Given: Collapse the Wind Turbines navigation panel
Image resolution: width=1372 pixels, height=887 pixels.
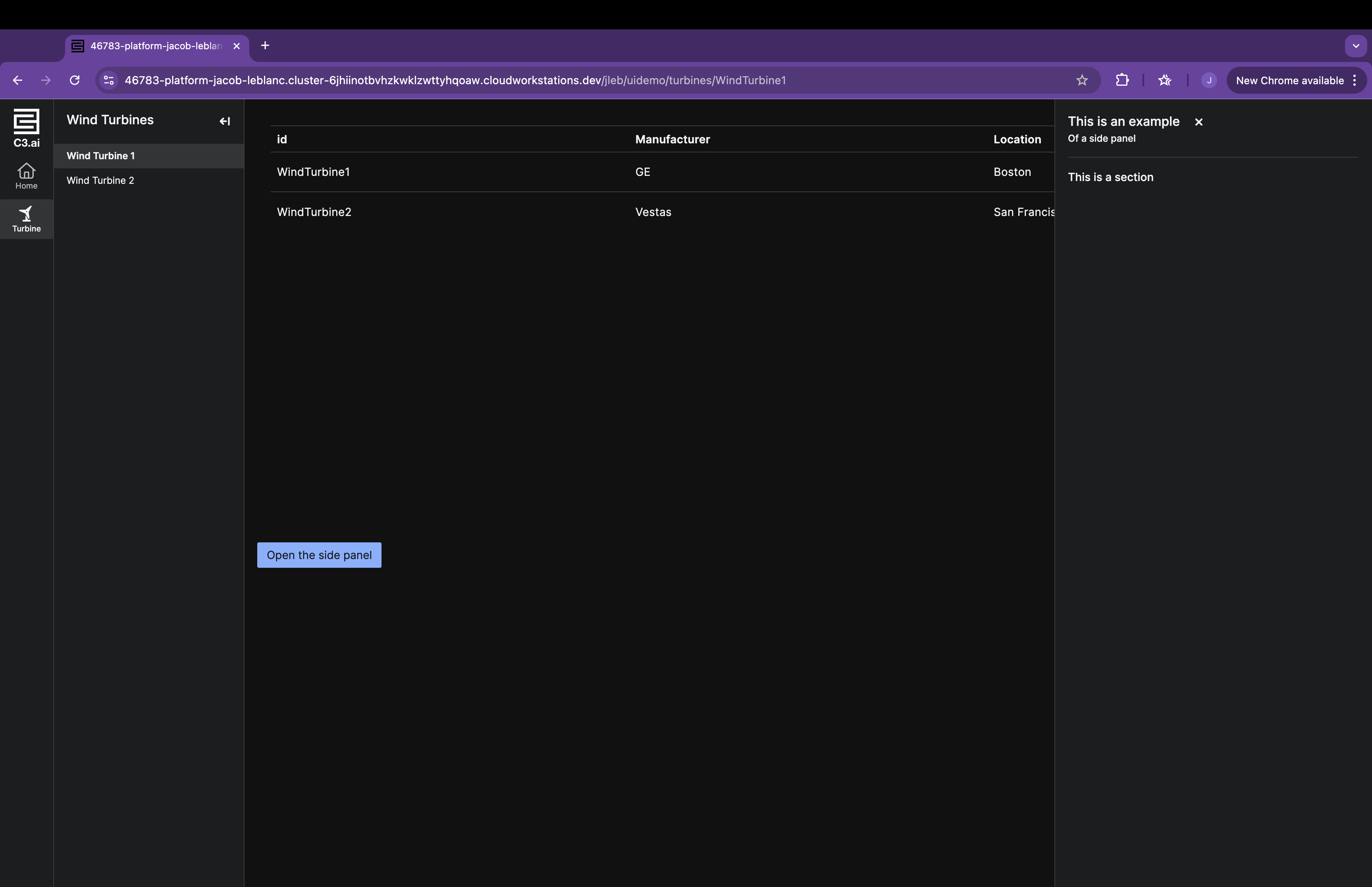Looking at the screenshot, I should click(225, 121).
